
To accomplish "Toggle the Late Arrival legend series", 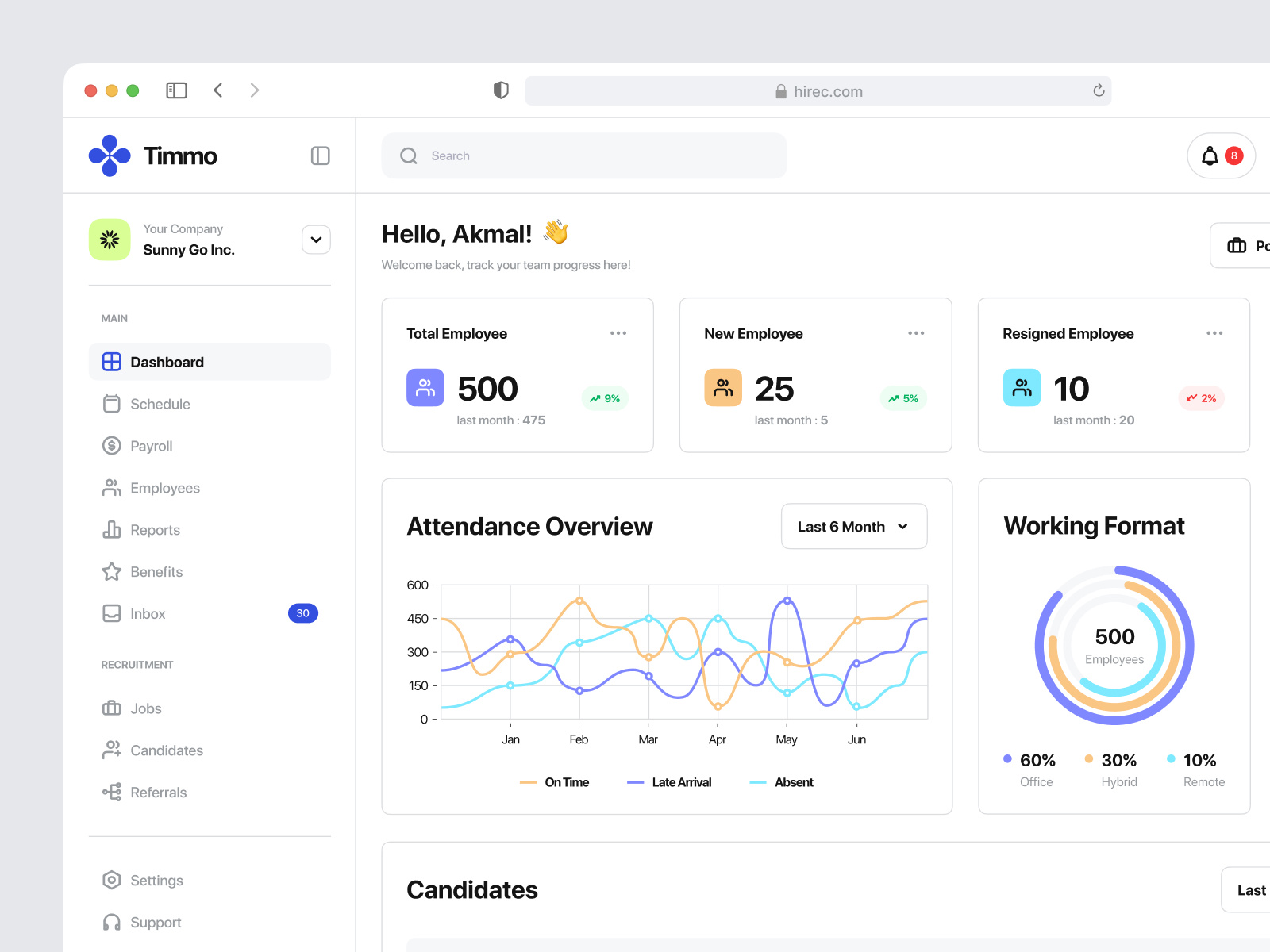I will (x=669, y=782).
